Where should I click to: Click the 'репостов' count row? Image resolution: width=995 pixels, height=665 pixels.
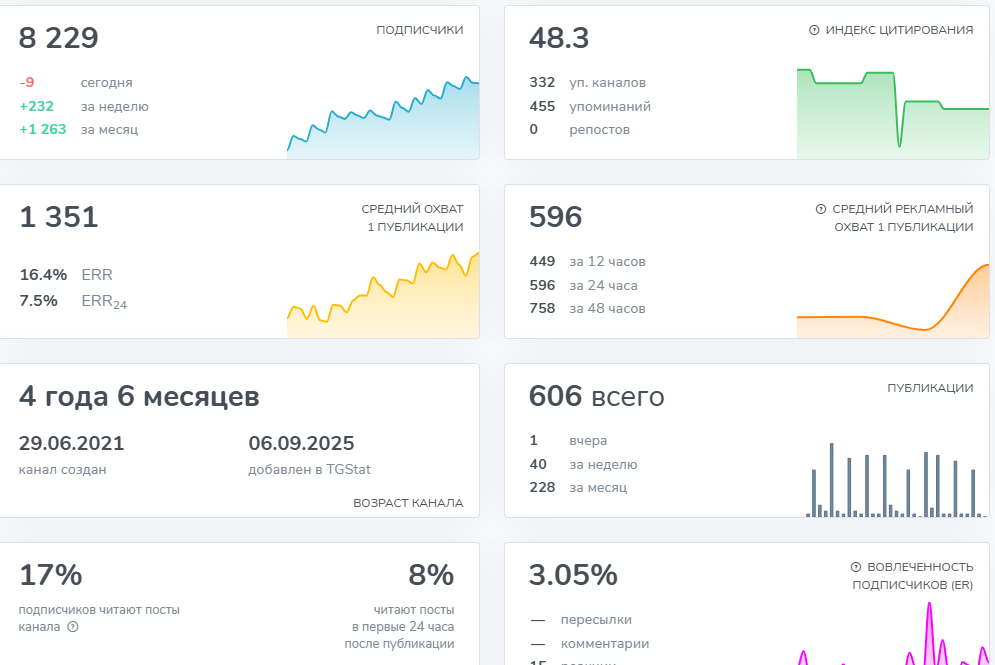tap(580, 129)
